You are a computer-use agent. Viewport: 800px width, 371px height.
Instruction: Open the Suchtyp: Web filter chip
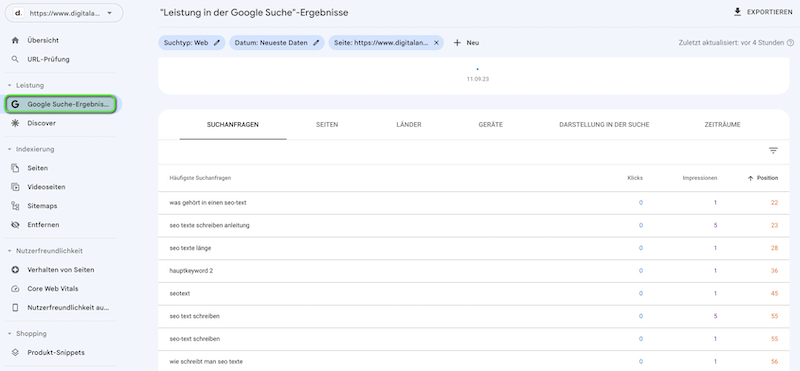(x=191, y=43)
